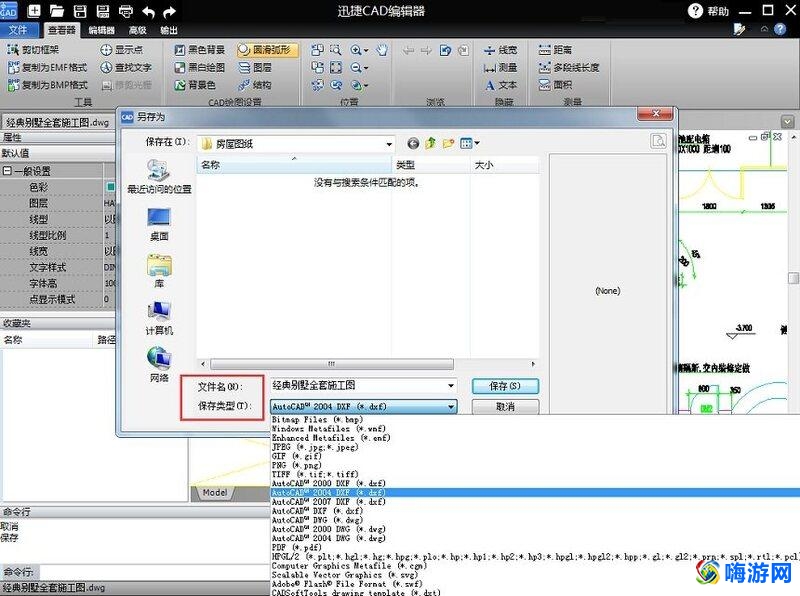Switch to 查看器 tab
800x596 pixels.
[x=61, y=31]
